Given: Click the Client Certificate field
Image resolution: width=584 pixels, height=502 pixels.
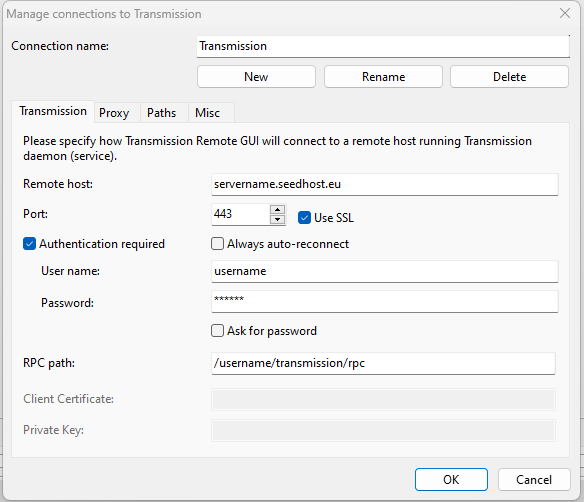Looking at the screenshot, I should click(383, 400).
